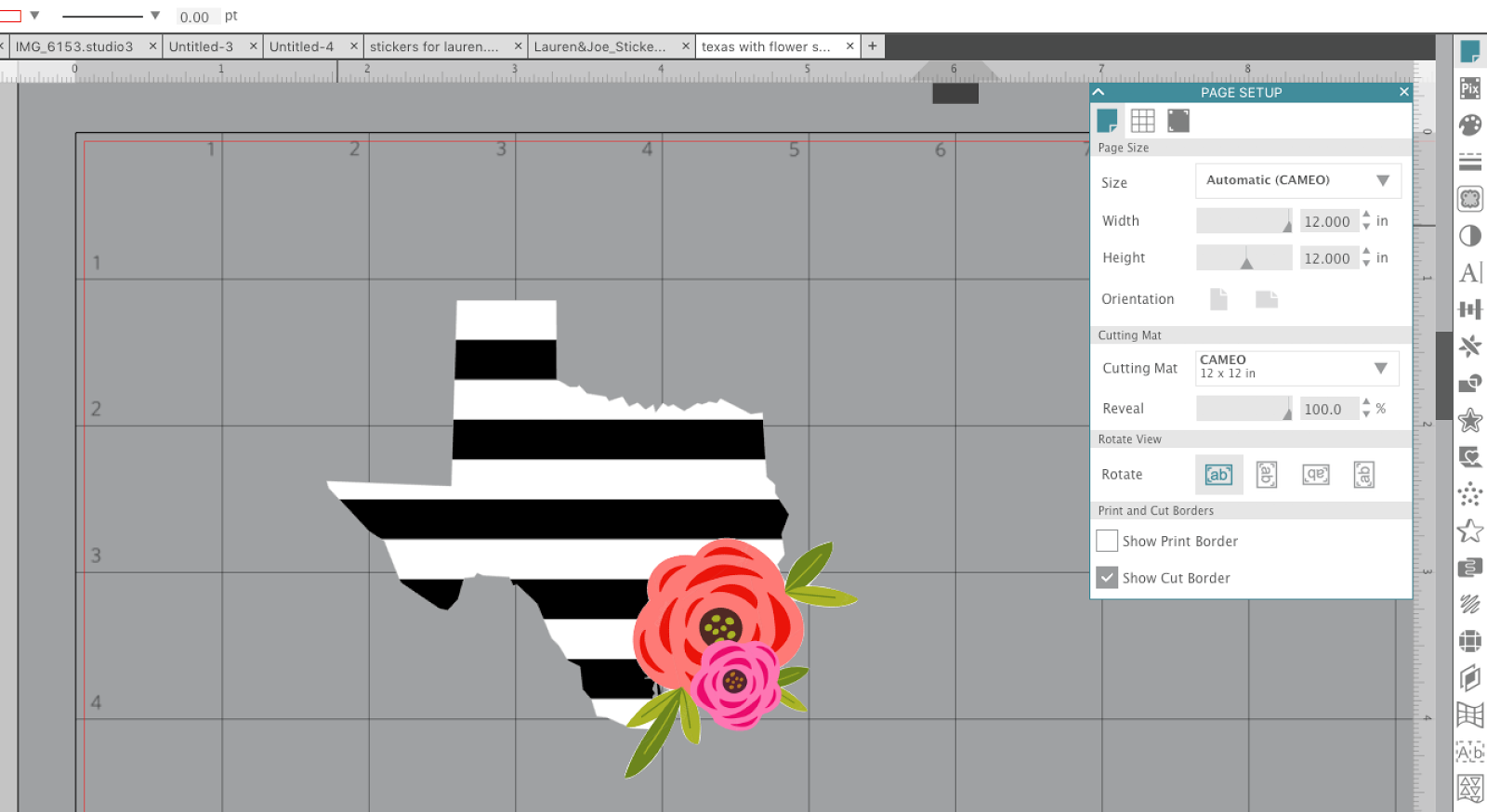Image resolution: width=1487 pixels, height=812 pixels.
Task: Choose portrait page orientation
Action: pos(1218,299)
